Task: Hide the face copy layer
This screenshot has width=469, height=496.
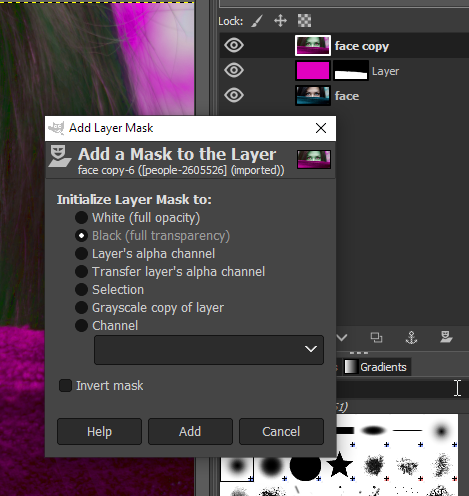Action: click(x=234, y=45)
